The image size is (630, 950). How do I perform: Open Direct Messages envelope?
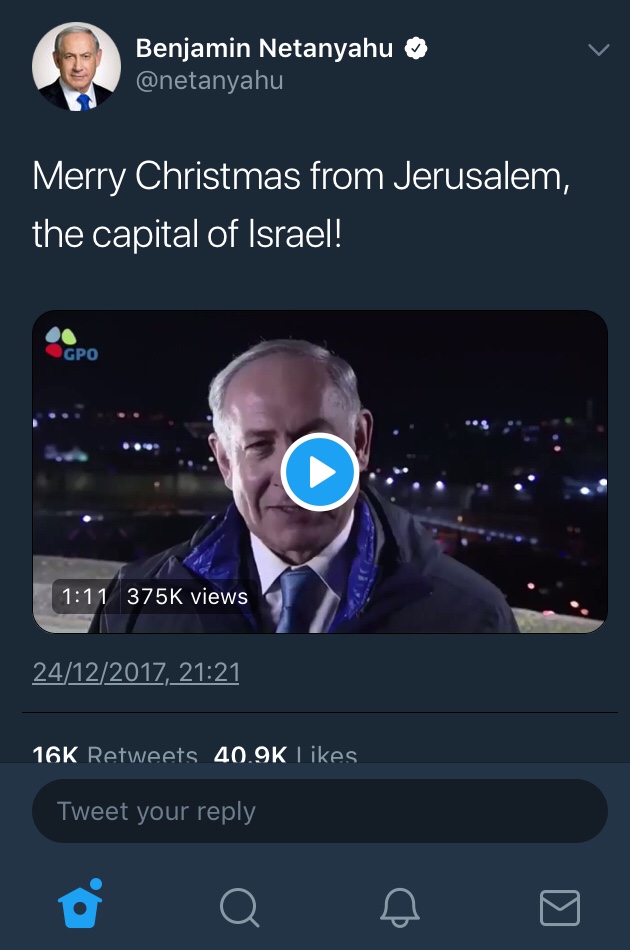click(560, 908)
